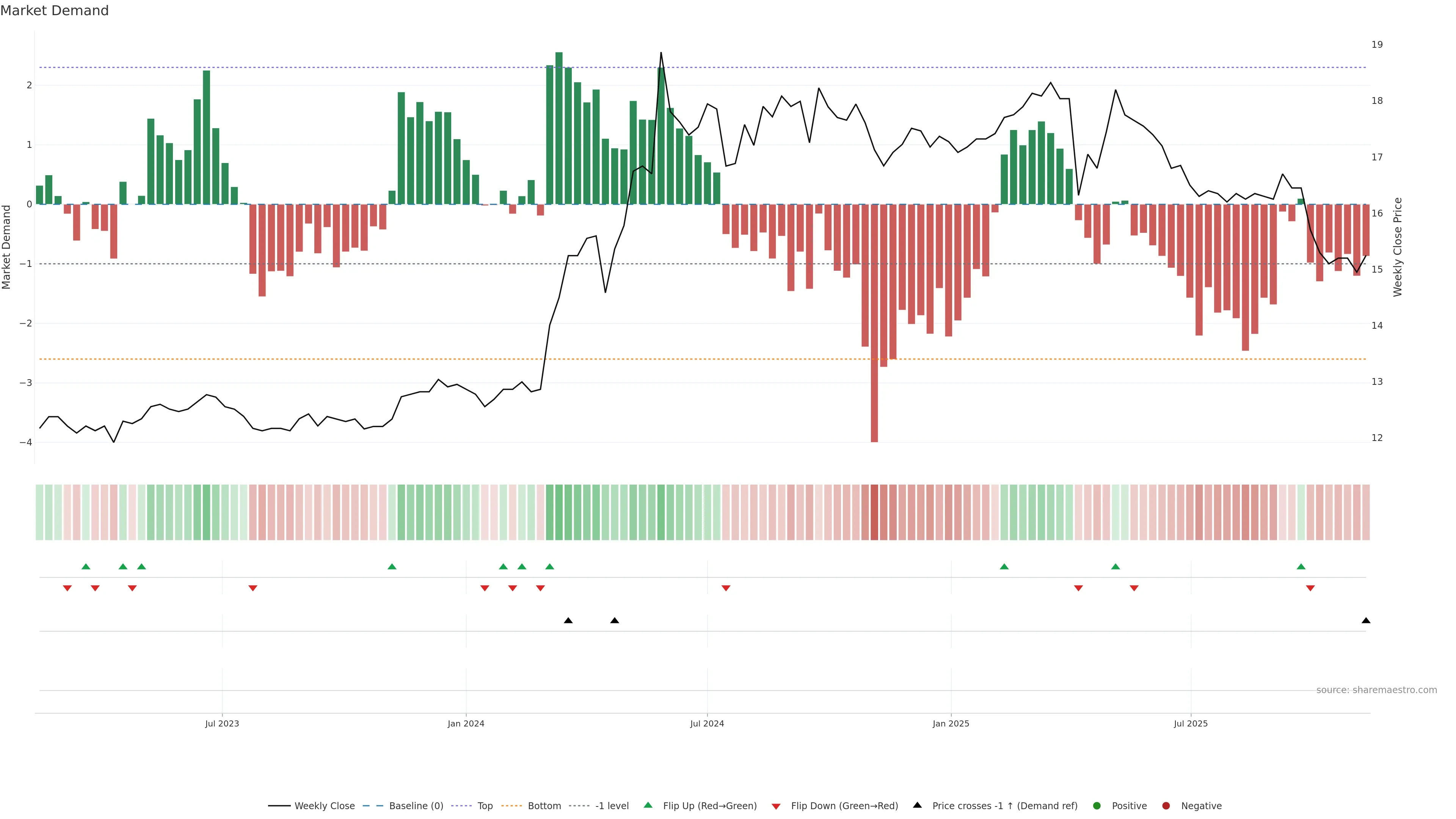Hide the Top dotted line series
Image resolution: width=1456 pixels, height=819 pixels.
coord(485,805)
